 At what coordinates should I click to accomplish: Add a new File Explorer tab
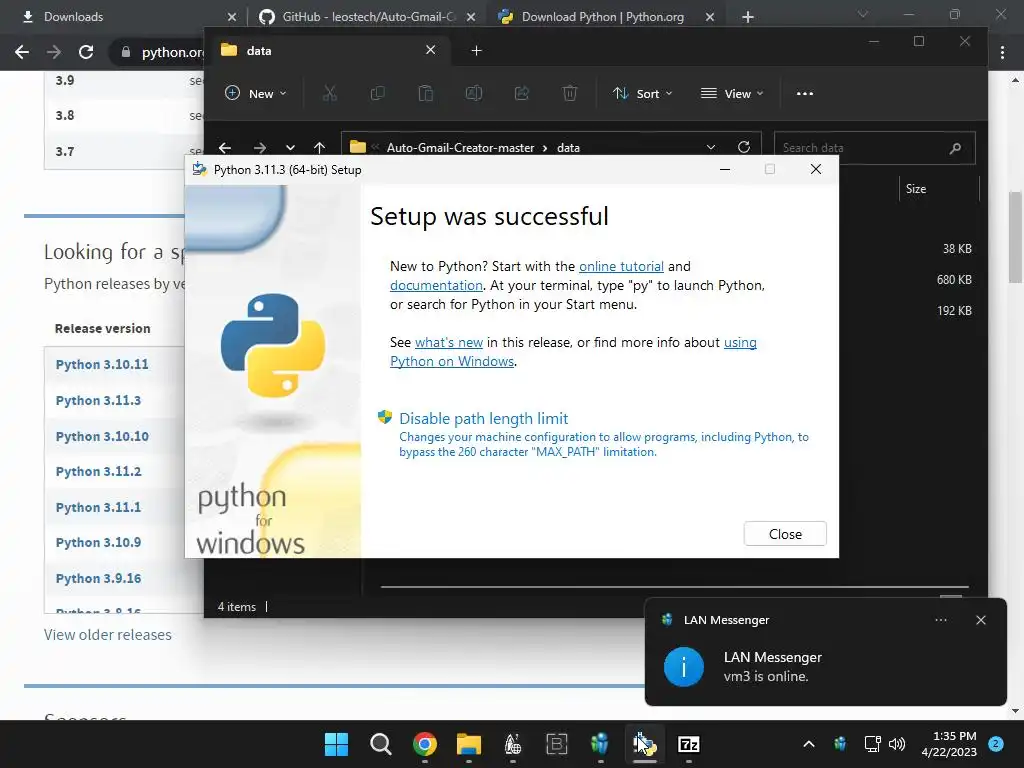pos(477,50)
